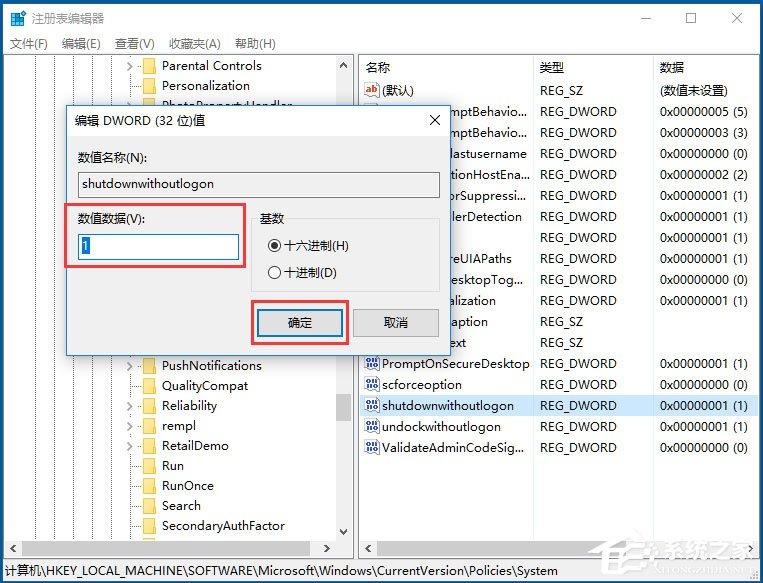Select the shutdownwithoutlogon value row name
The height and width of the screenshot is (583, 763).
[448, 405]
